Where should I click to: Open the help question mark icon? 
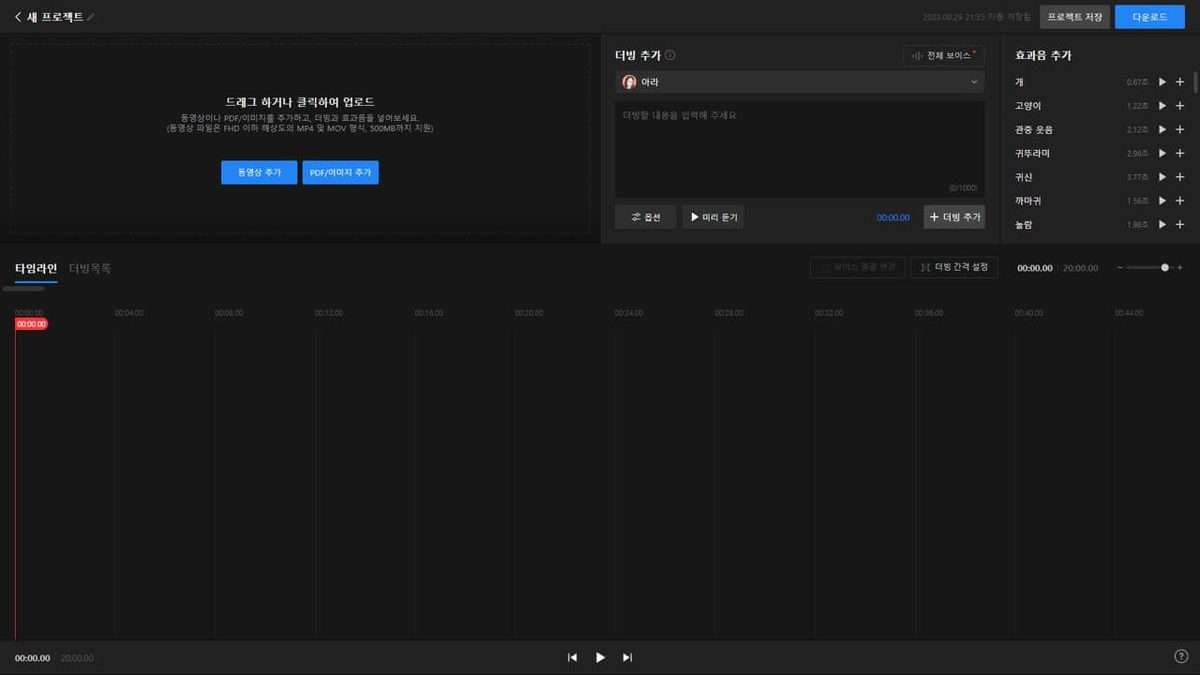click(1181, 656)
